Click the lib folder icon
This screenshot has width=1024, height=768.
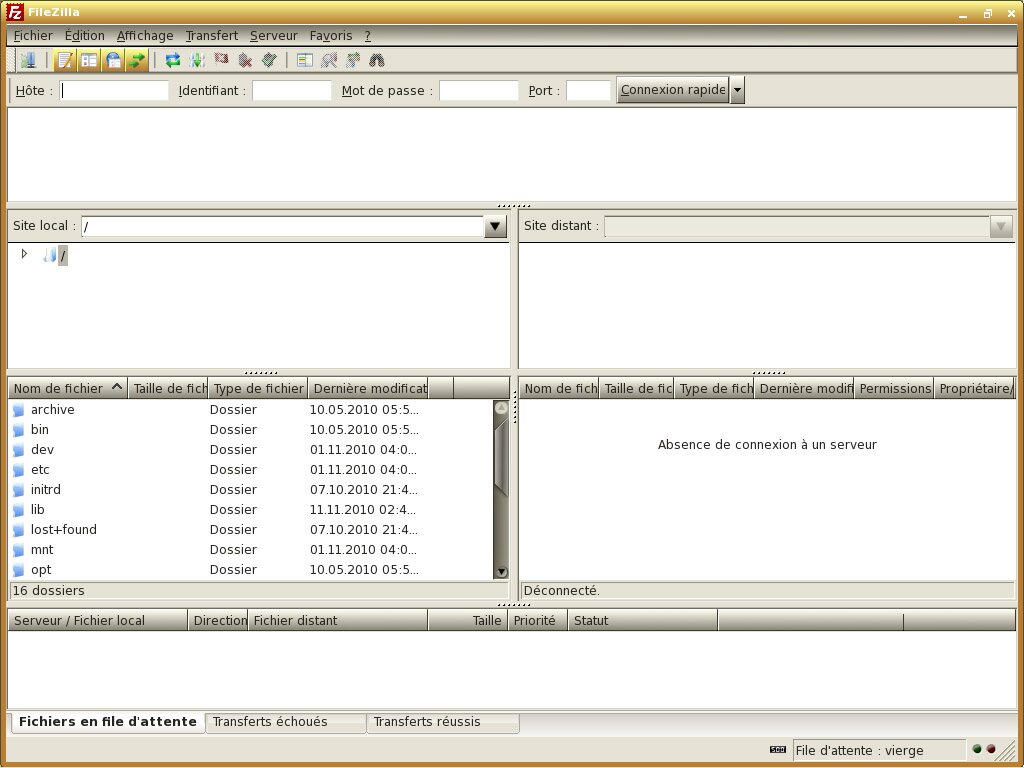click(18, 510)
